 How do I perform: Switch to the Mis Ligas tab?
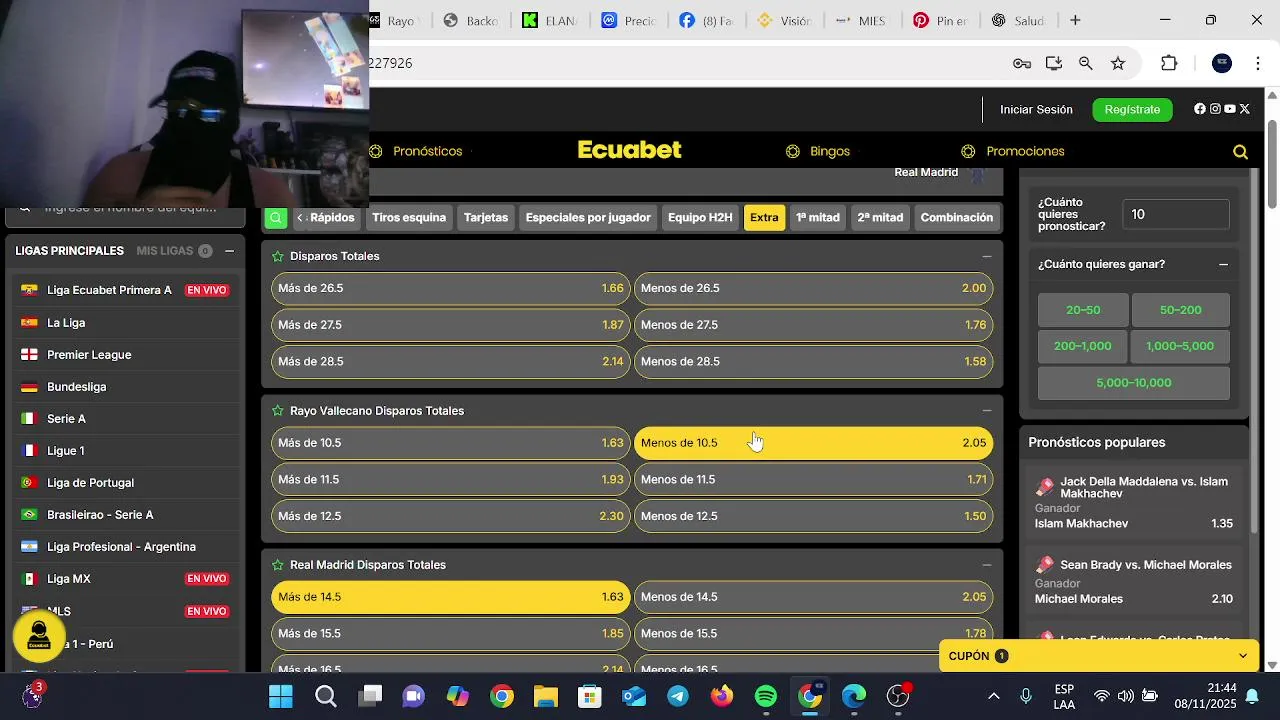[174, 251]
